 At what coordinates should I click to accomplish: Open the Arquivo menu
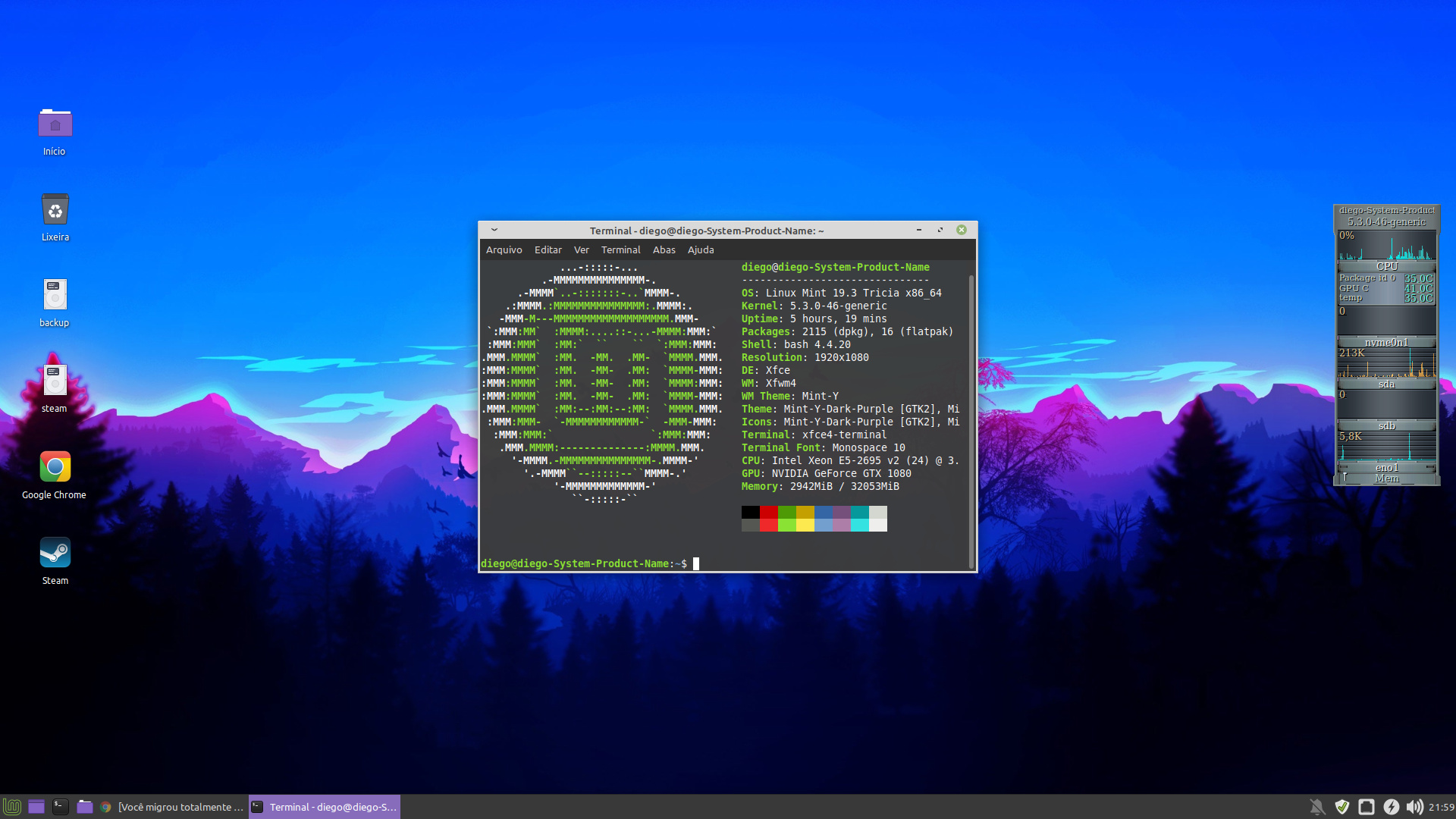(504, 249)
